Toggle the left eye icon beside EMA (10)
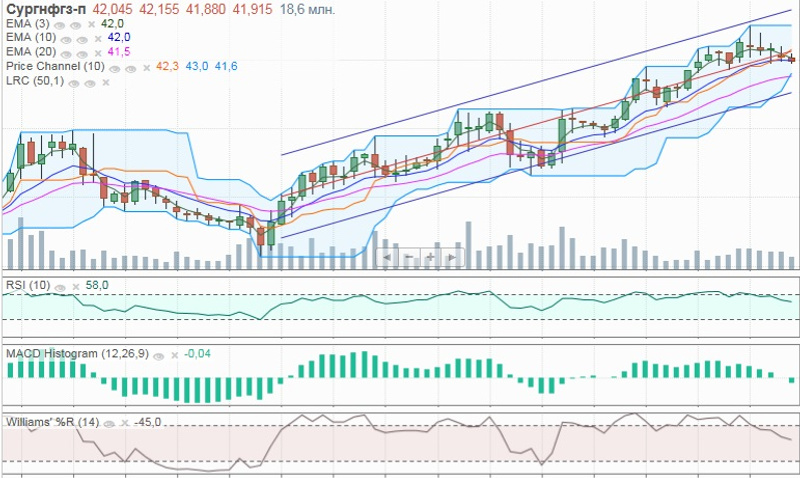The width and height of the screenshot is (800, 478). 66,40
